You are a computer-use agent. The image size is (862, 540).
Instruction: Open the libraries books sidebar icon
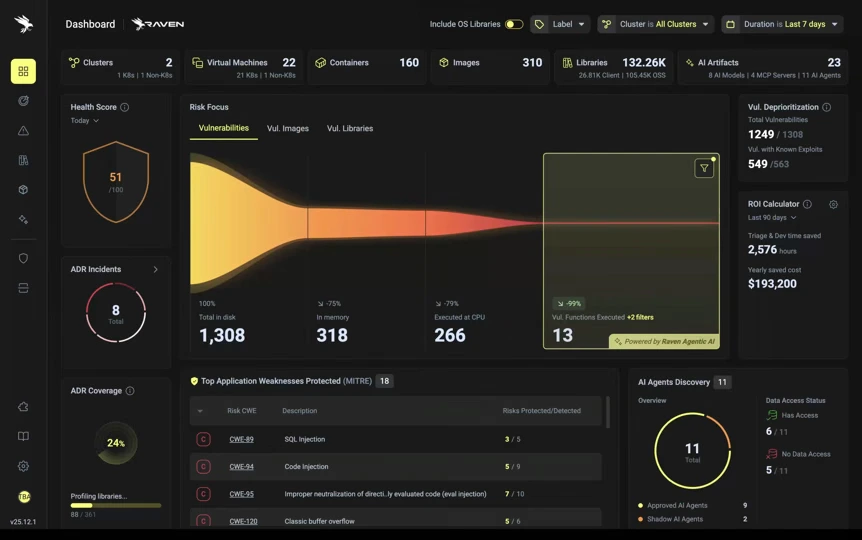[x=23, y=160]
